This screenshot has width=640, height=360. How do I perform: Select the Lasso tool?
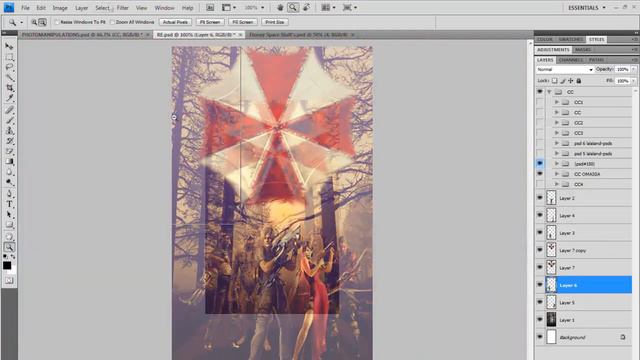[x=9, y=67]
